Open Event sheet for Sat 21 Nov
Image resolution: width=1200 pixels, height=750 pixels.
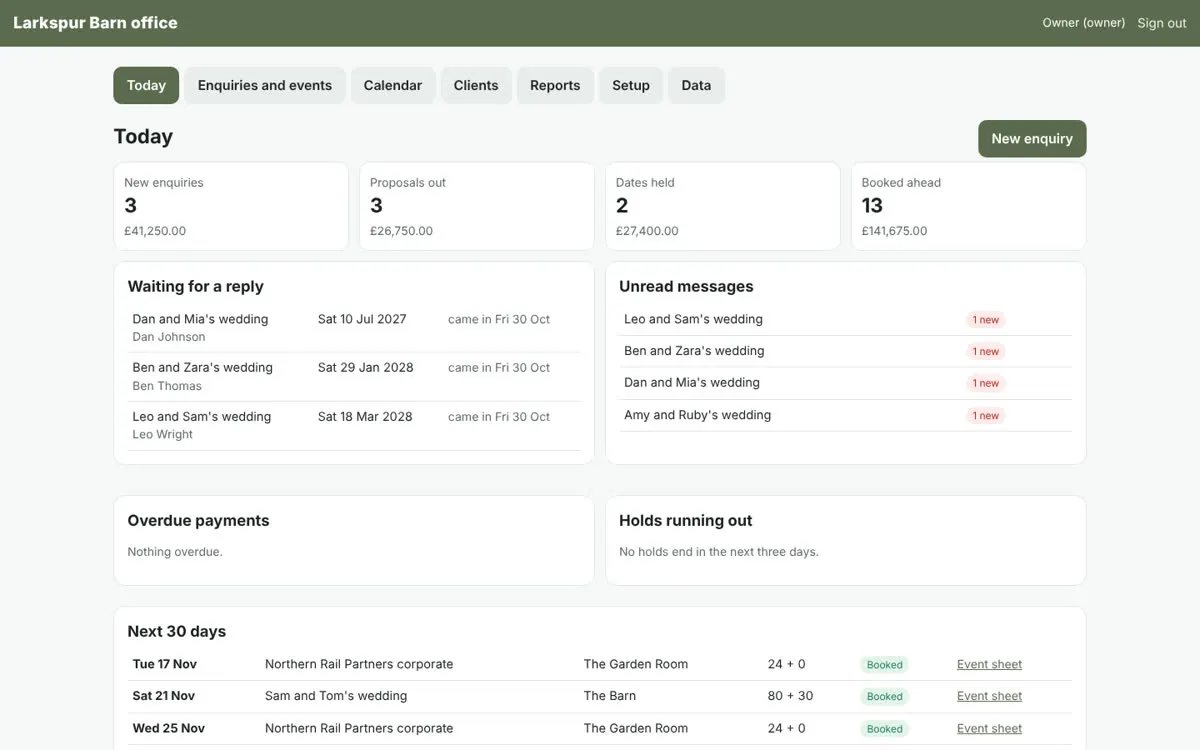989,696
